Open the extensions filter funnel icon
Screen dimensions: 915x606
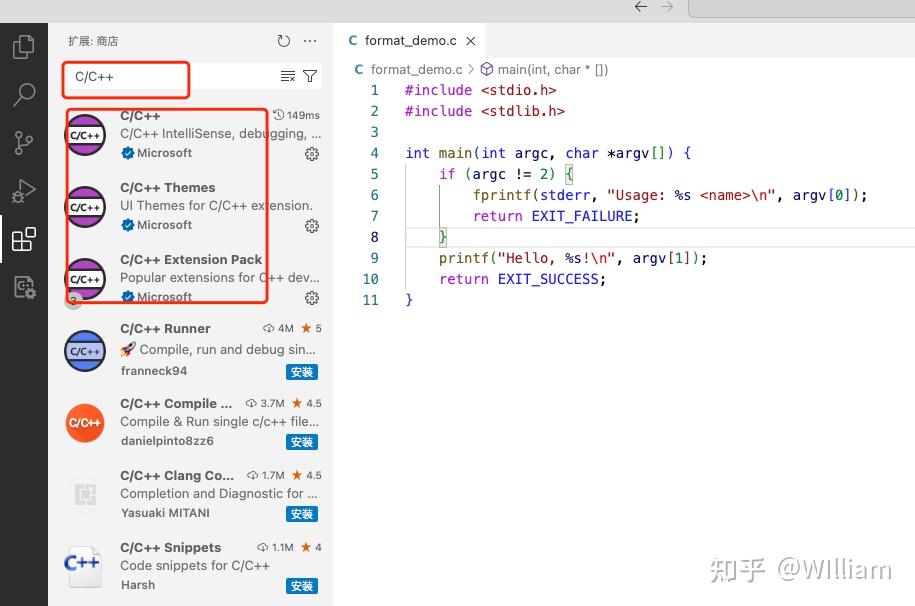pos(310,76)
